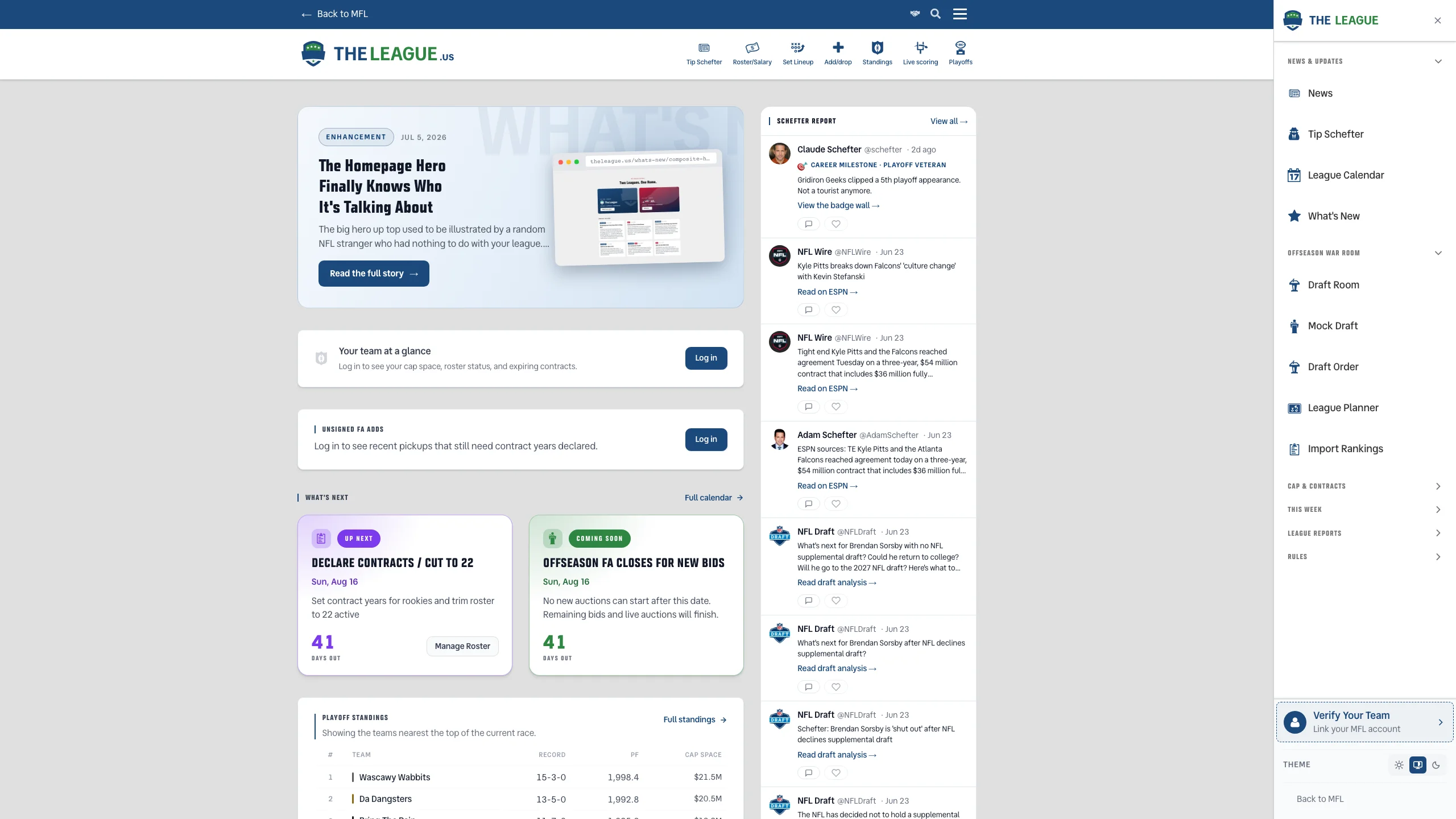This screenshot has height=819, width=1456.
Task: Switch to the dark theme moon option
Action: point(1436,765)
